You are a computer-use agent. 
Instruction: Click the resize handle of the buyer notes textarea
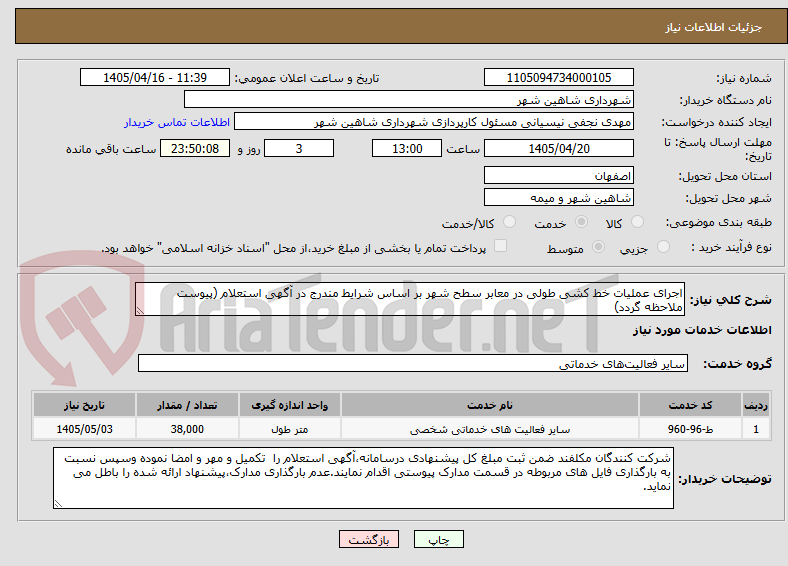58,504
